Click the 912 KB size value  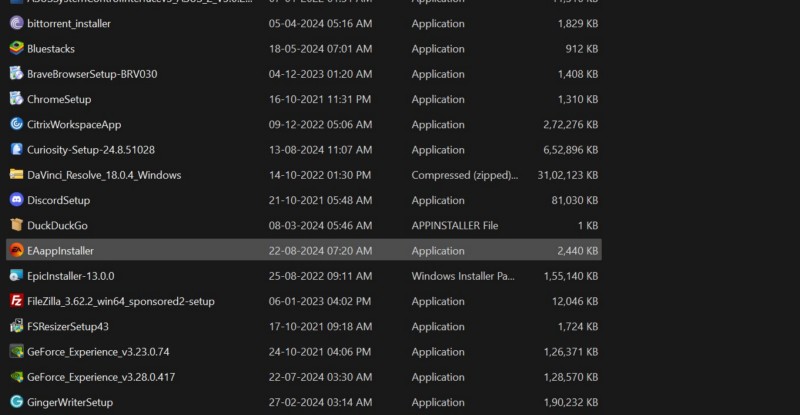click(582, 49)
